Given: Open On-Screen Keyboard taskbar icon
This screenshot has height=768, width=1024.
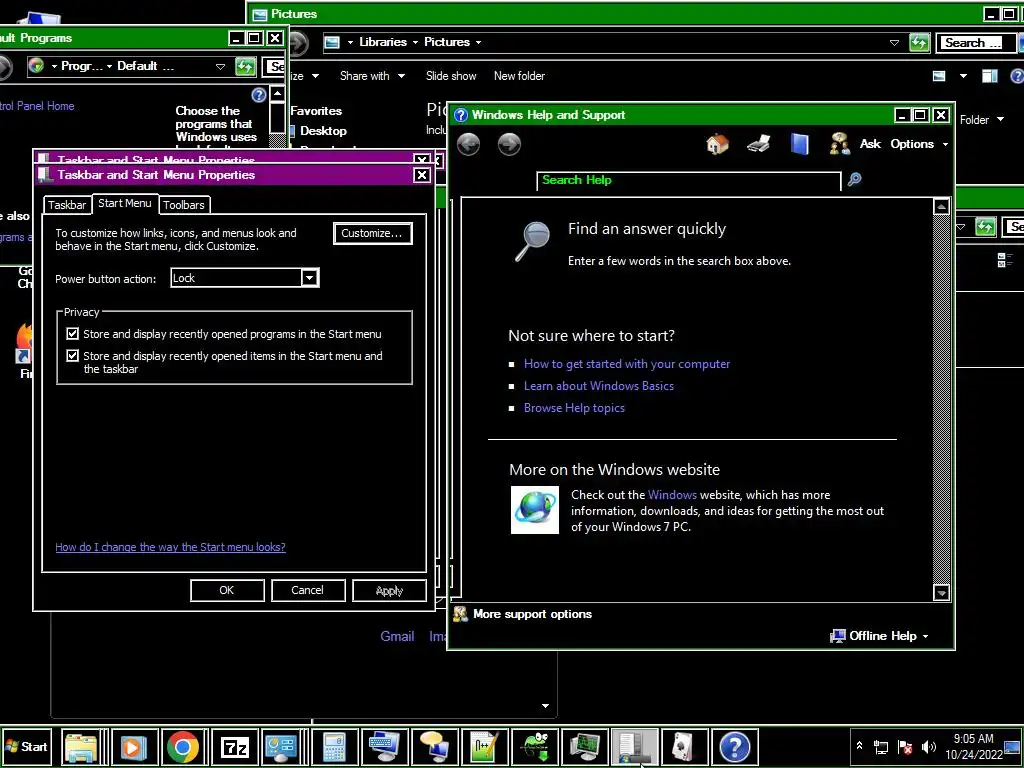Looking at the screenshot, I should click(384, 746).
